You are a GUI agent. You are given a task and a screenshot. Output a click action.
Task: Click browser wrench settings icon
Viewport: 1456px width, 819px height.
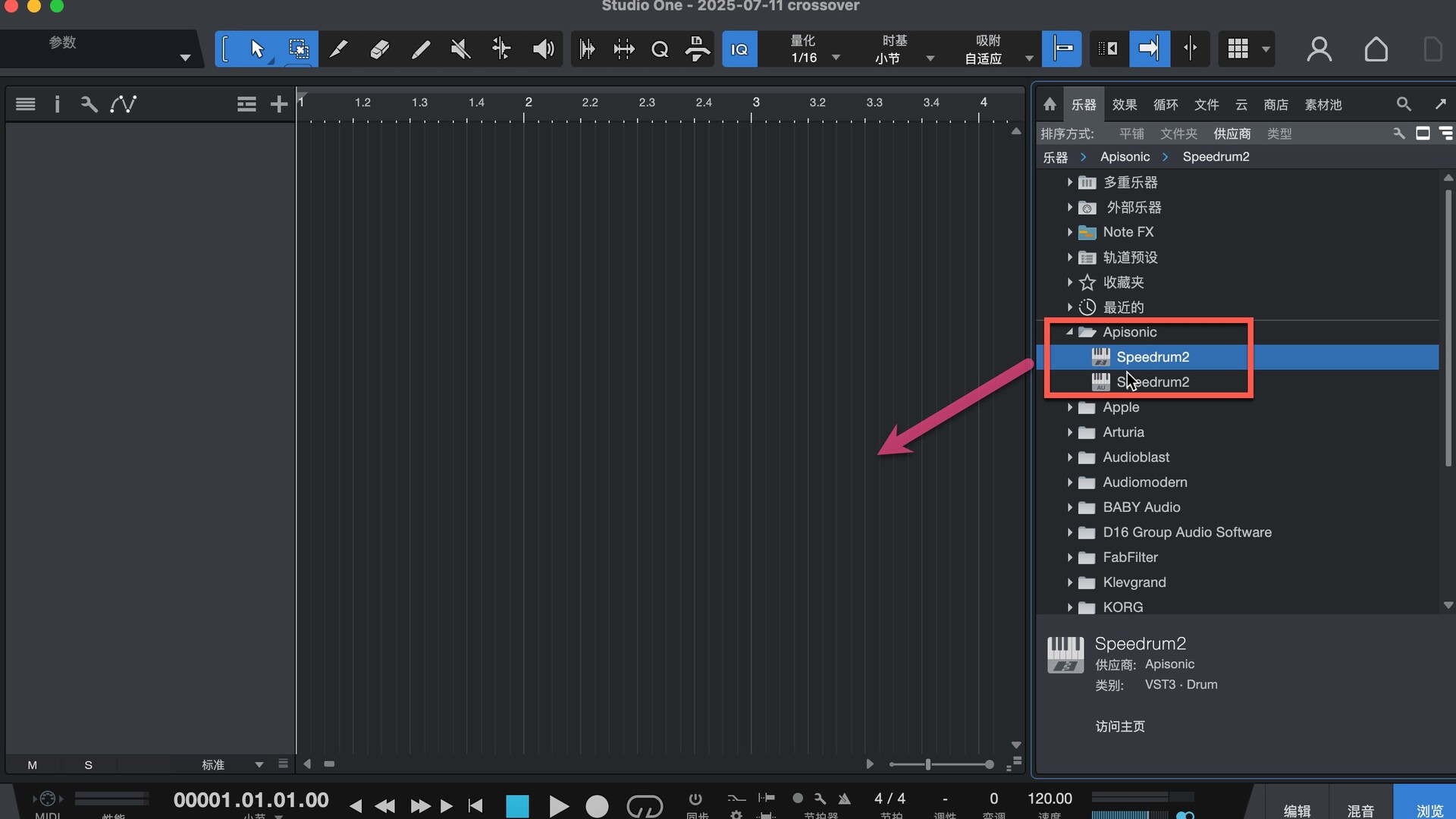[1399, 133]
